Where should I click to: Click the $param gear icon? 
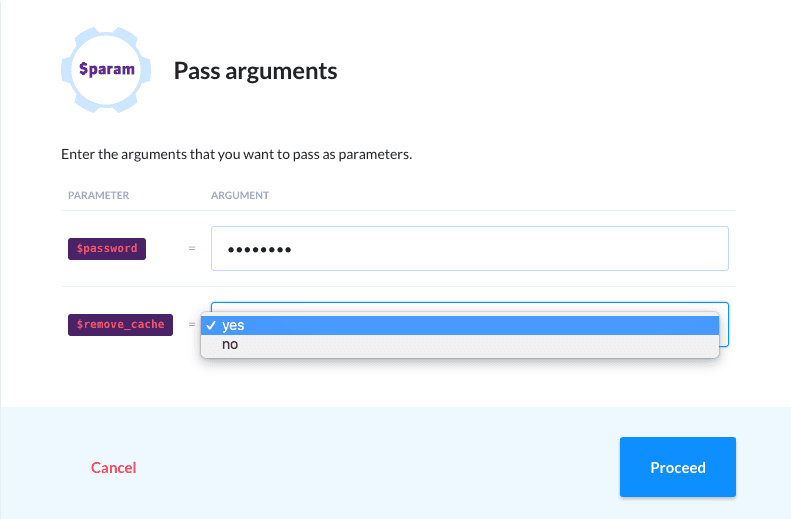coord(106,71)
